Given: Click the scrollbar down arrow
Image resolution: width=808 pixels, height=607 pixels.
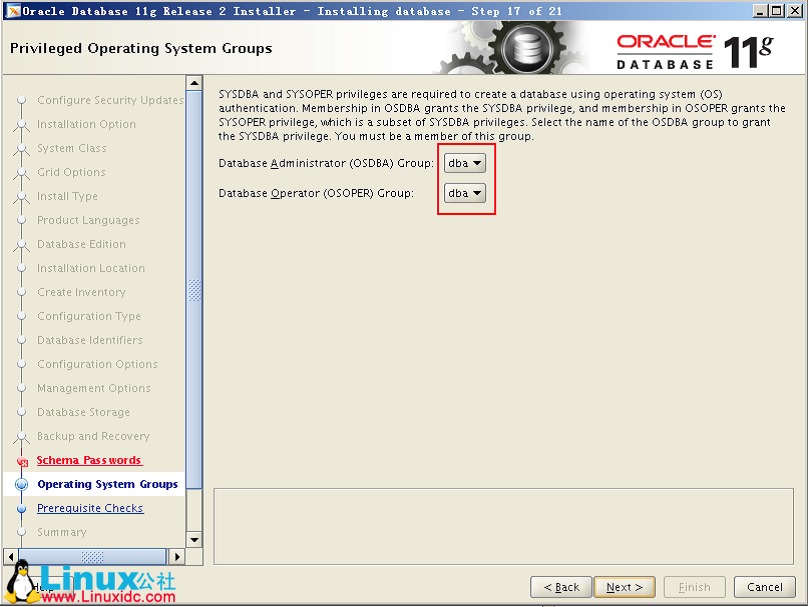Looking at the screenshot, I should tap(194, 539).
